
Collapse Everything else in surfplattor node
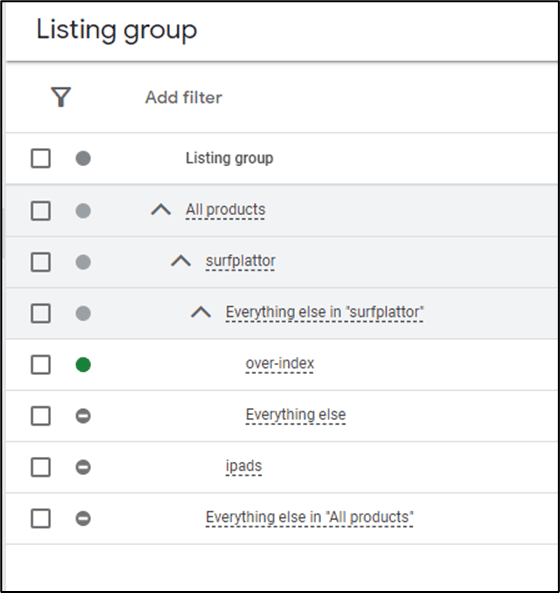click(x=201, y=312)
